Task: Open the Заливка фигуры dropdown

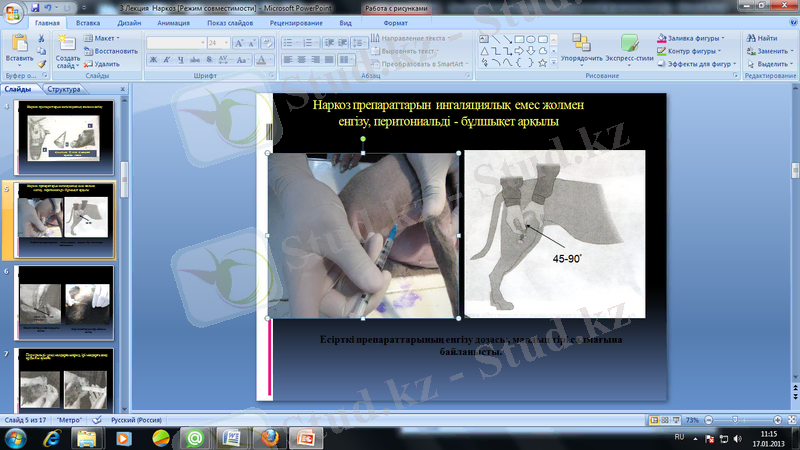Action: click(x=696, y=38)
